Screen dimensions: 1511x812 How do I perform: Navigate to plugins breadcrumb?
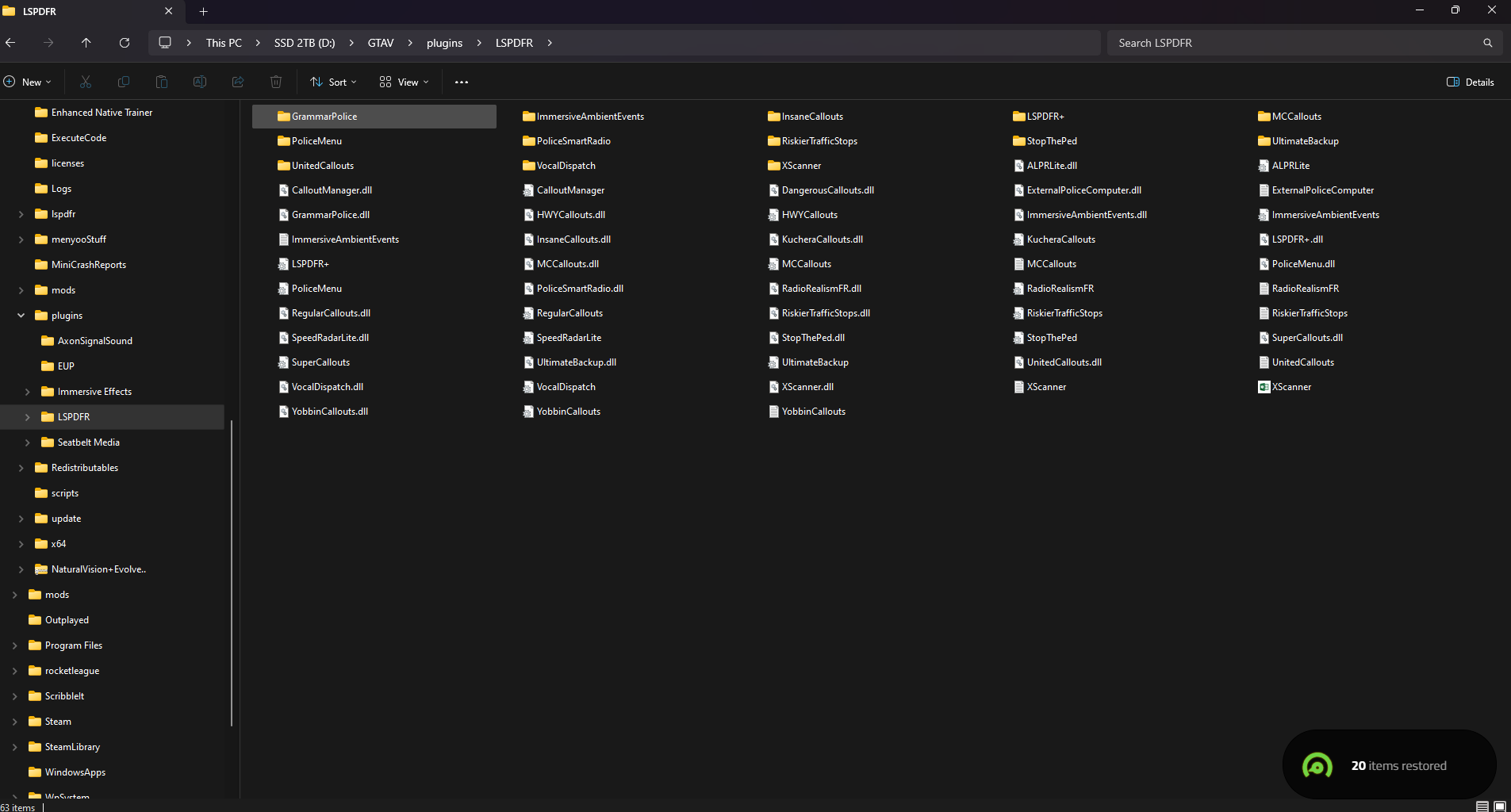pyautogui.click(x=444, y=43)
